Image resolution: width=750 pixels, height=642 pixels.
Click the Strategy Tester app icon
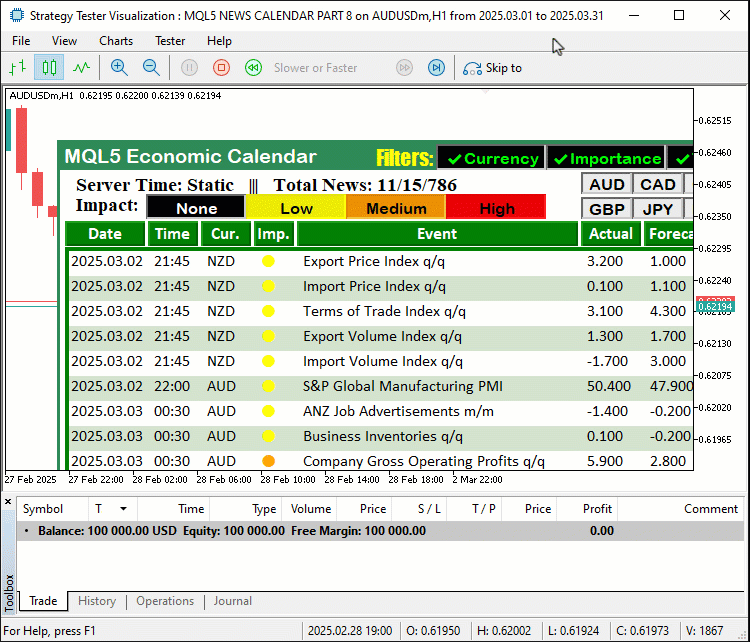click(x=17, y=15)
